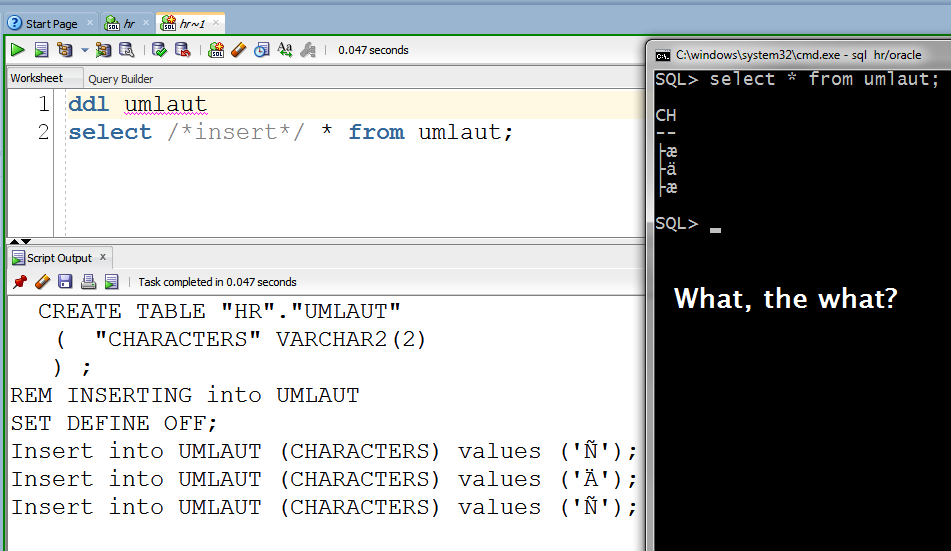Close the hr tab
Viewport: 951px width, 551px height.
click(146, 23)
